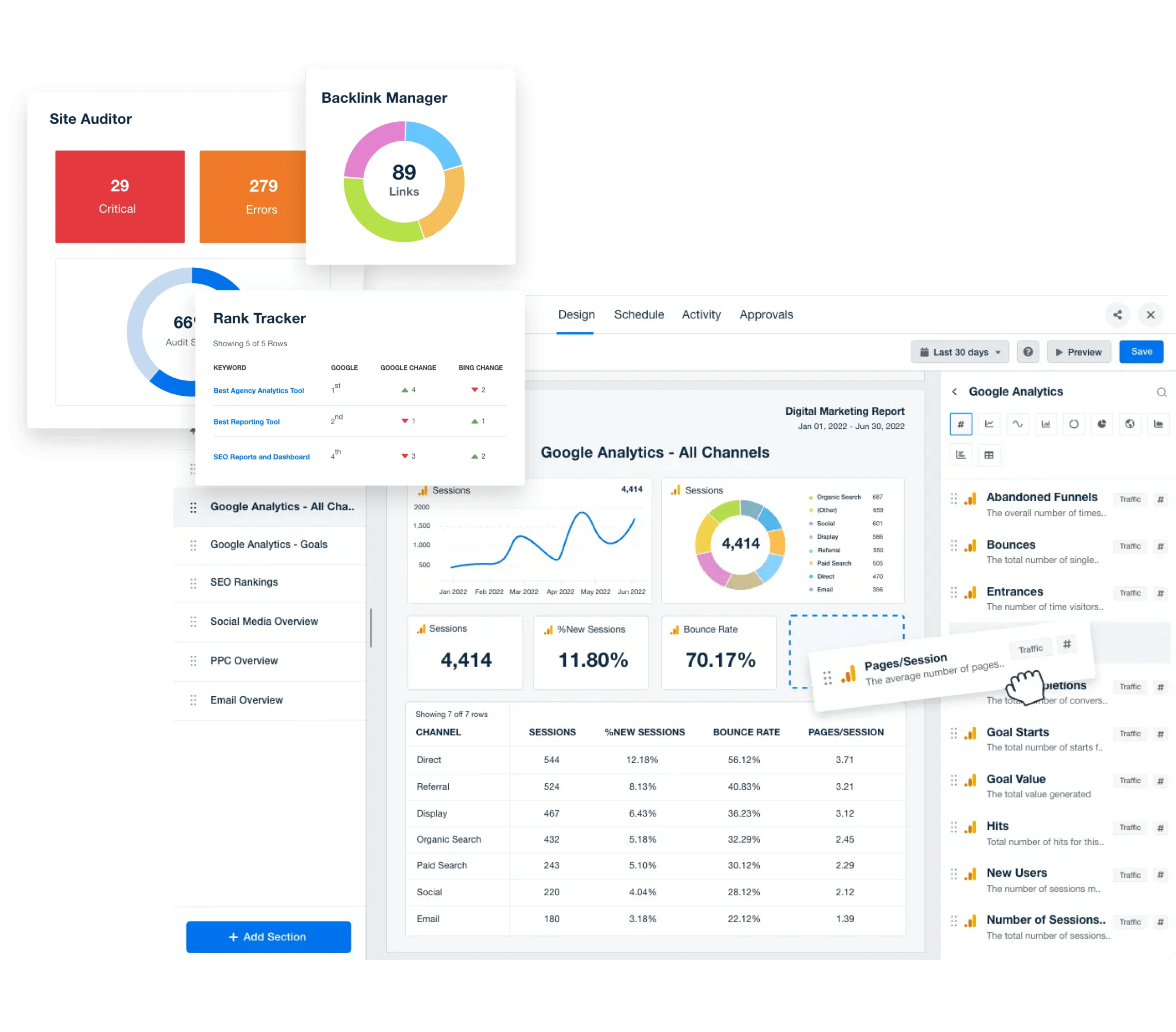This screenshot has height=1032, width=1176.
Task: Search Google Analytics metrics with the magnifier icon
Action: pos(1162,392)
